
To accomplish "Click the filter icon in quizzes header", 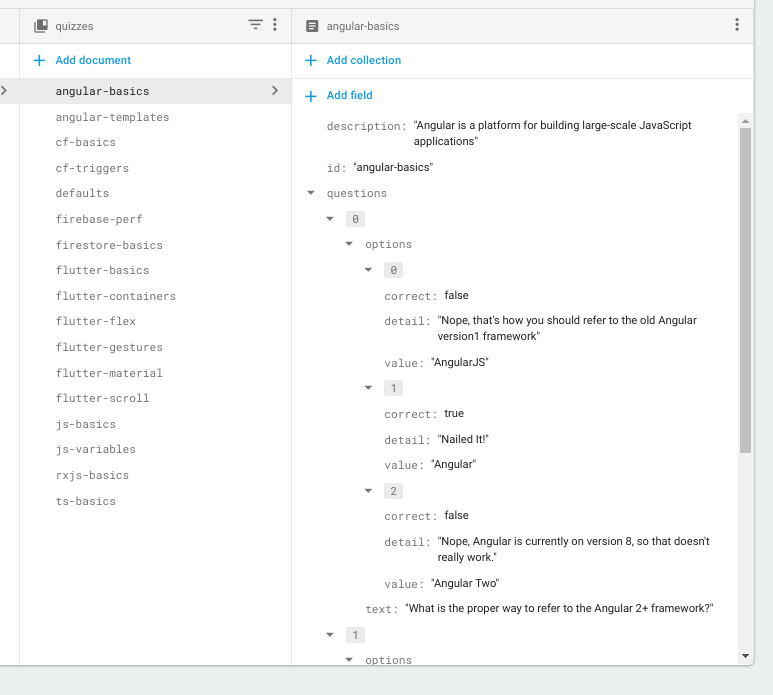I will pos(255,25).
